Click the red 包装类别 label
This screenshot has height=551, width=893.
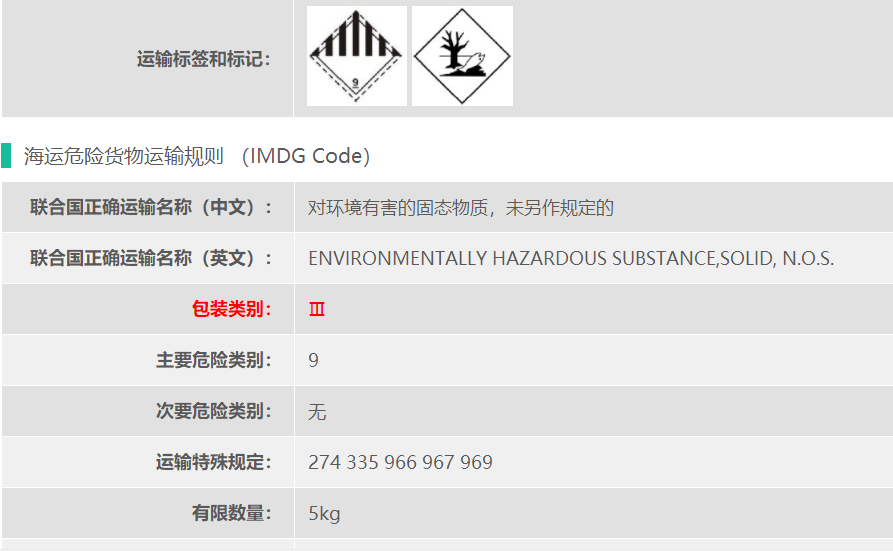pyautogui.click(x=232, y=309)
